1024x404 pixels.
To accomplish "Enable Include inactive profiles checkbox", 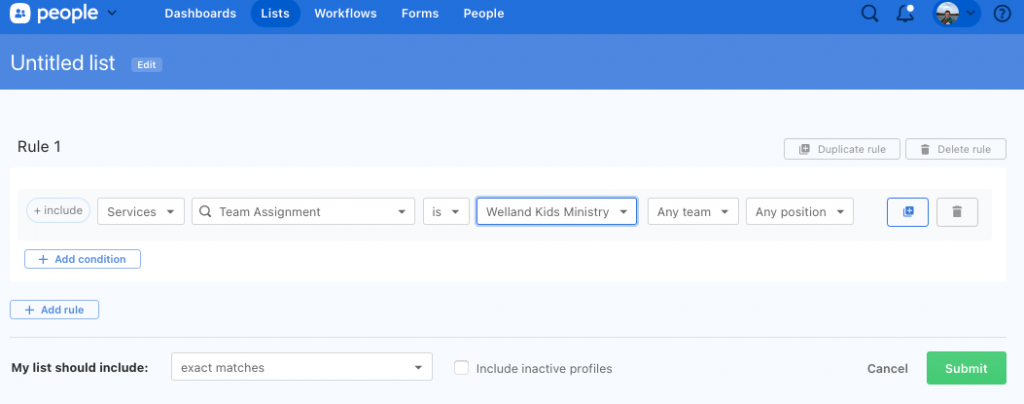I will tap(461, 368).
